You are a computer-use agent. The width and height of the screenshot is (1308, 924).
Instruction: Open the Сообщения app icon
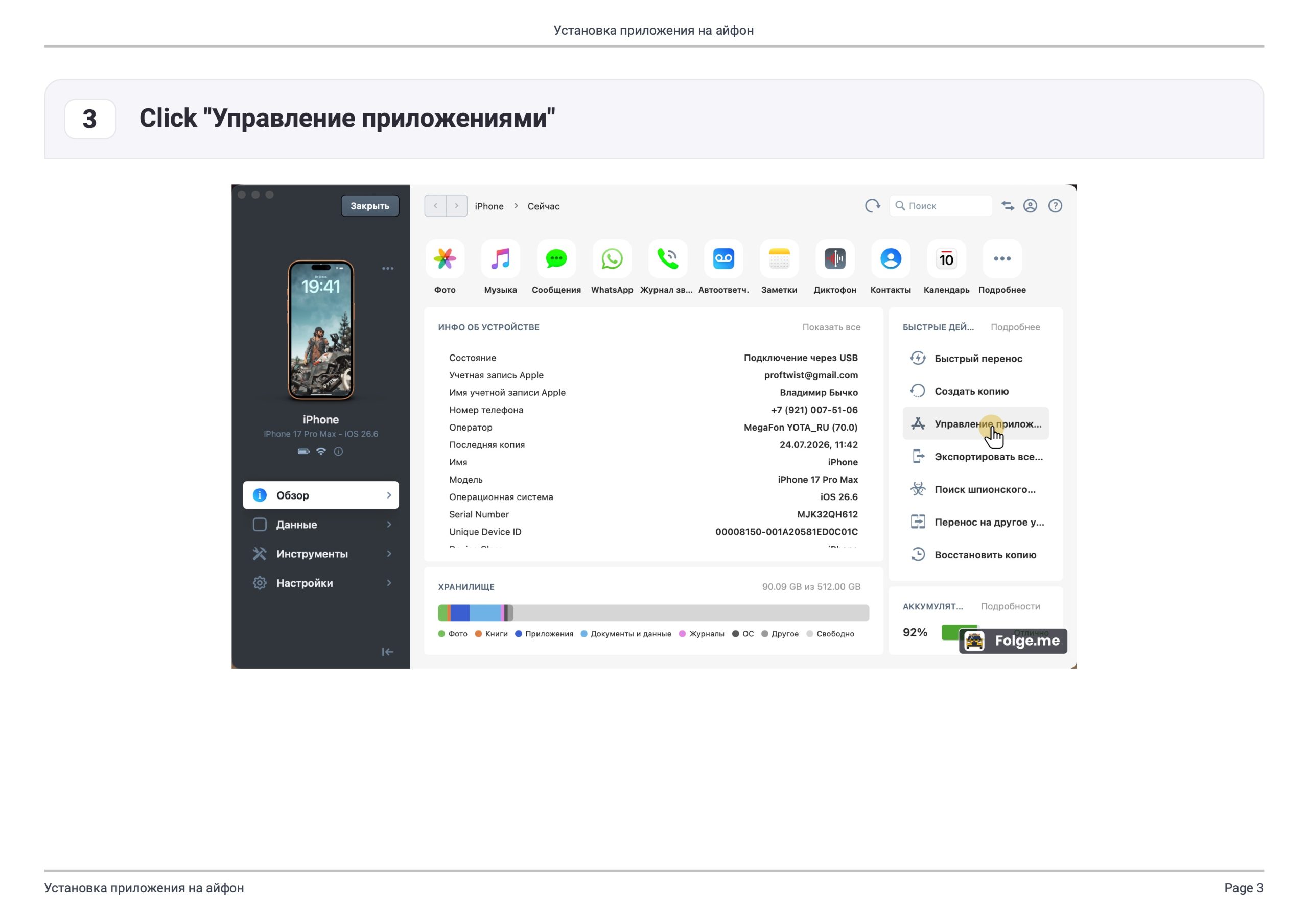pos(556,259)
